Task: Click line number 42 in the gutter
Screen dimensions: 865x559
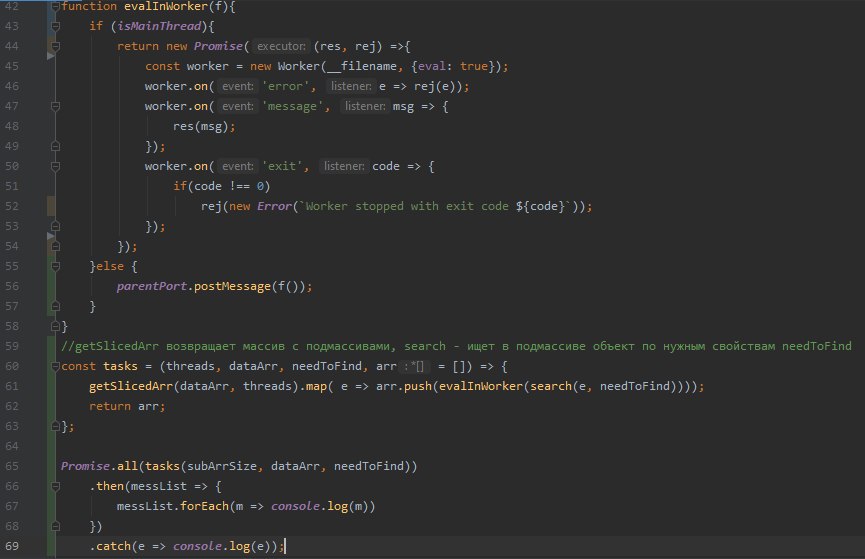Action: tap(12, 7)
